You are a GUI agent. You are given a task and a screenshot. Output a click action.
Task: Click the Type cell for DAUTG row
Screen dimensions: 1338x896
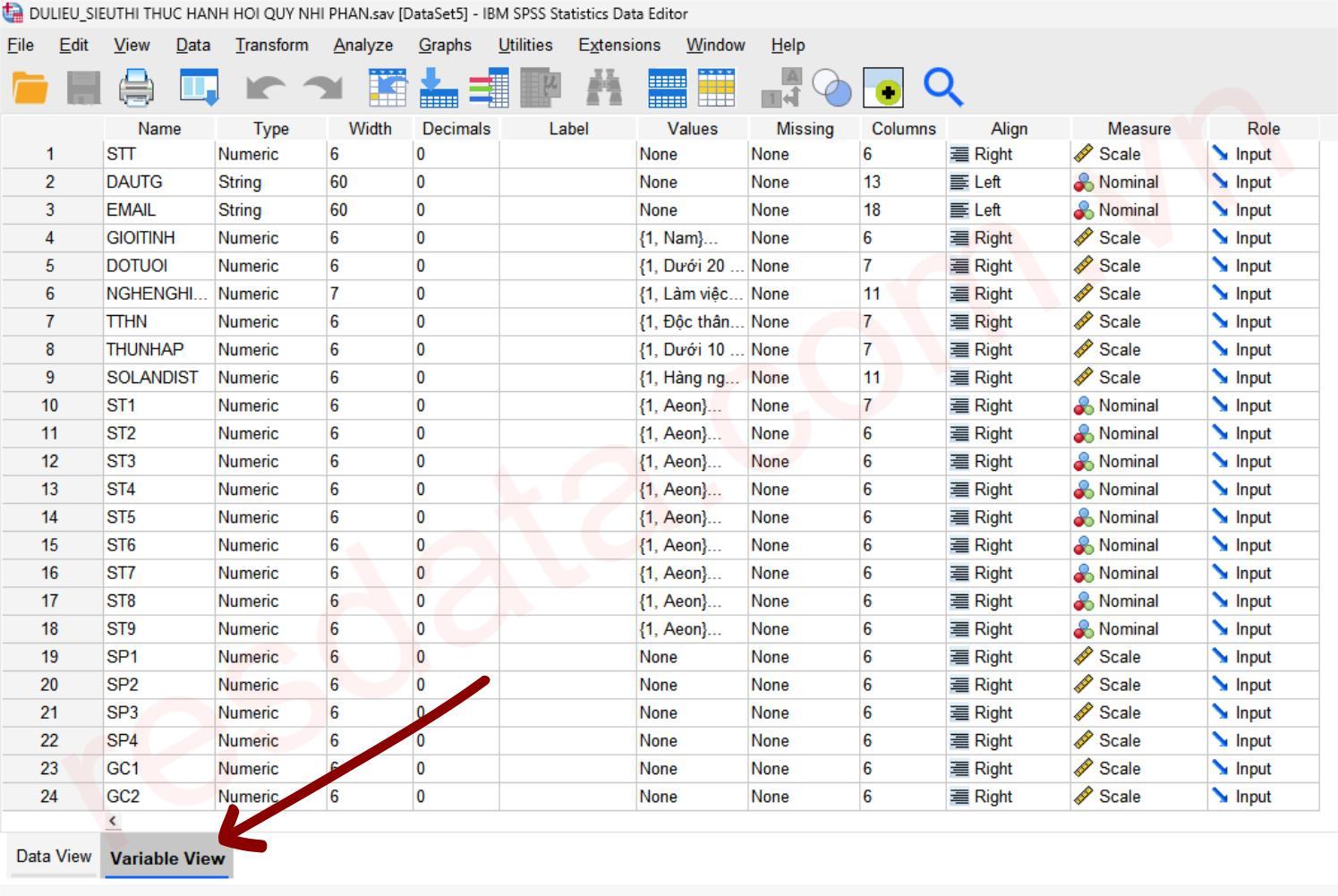[270, 182]
